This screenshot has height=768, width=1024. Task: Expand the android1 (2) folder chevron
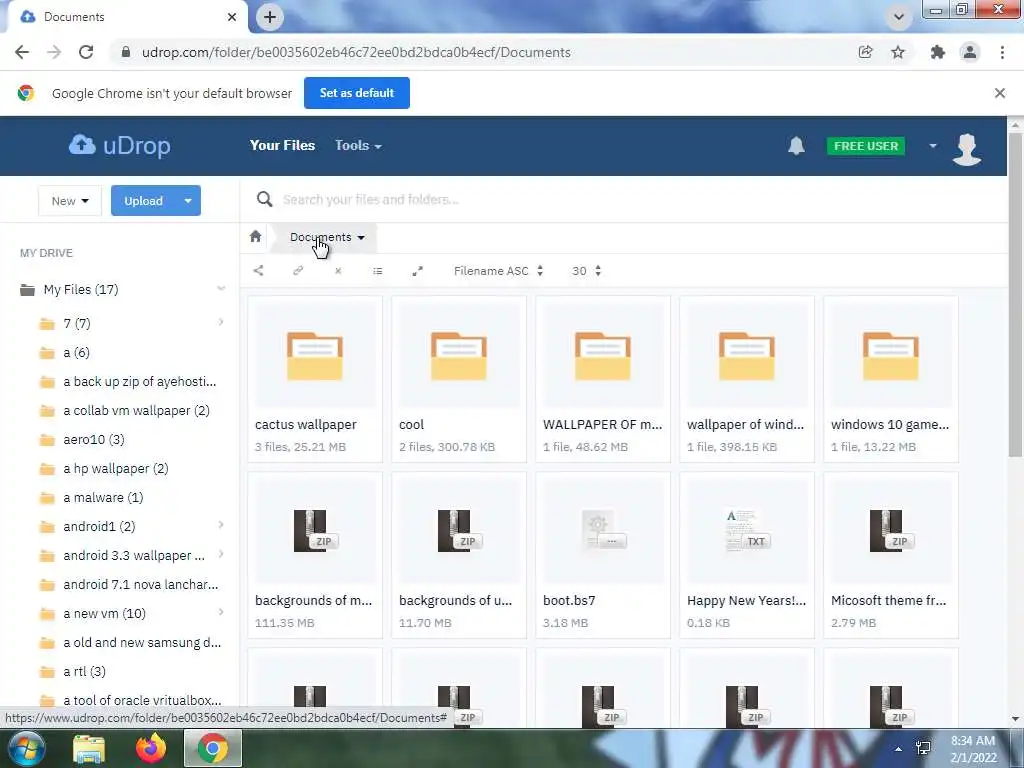click(221, 525)
